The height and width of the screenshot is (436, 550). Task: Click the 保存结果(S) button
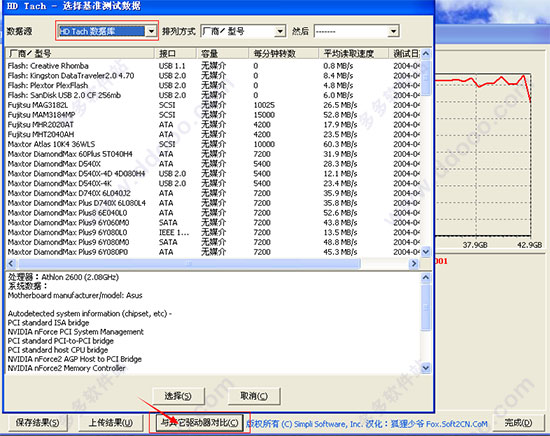click(x=37, y=423)
